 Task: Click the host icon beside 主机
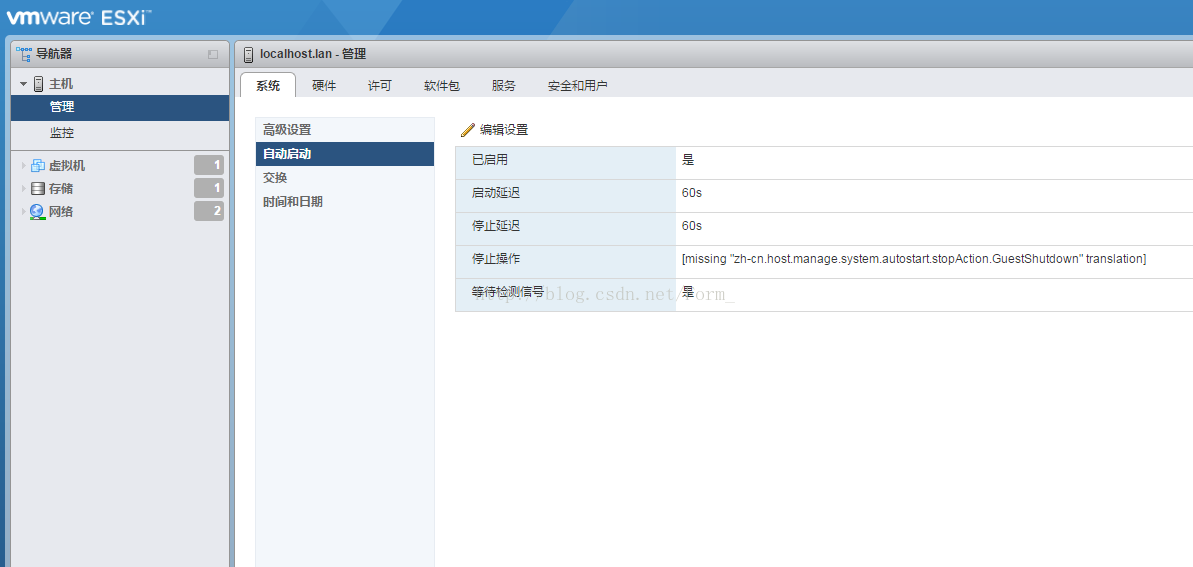point(39,84)
